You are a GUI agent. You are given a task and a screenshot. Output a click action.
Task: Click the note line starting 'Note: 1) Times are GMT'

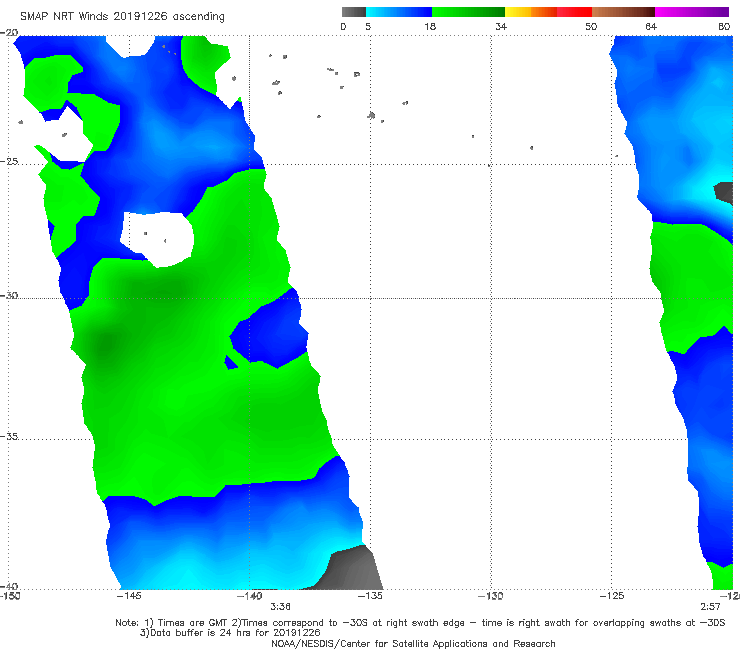420,623
